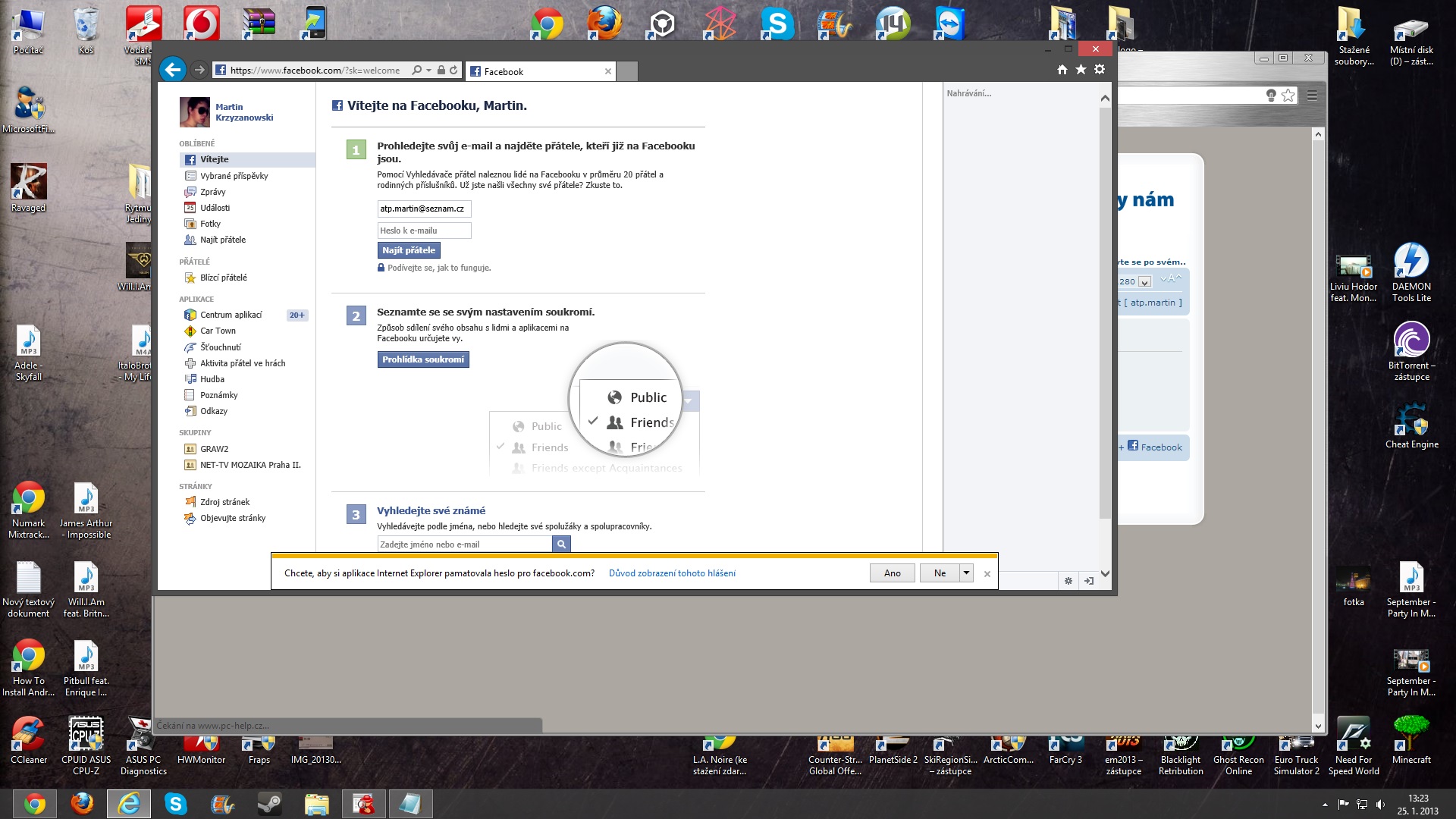Select the Facebook tab
The height and width of the screenshot is (819, 1456).
pos(540,71)
